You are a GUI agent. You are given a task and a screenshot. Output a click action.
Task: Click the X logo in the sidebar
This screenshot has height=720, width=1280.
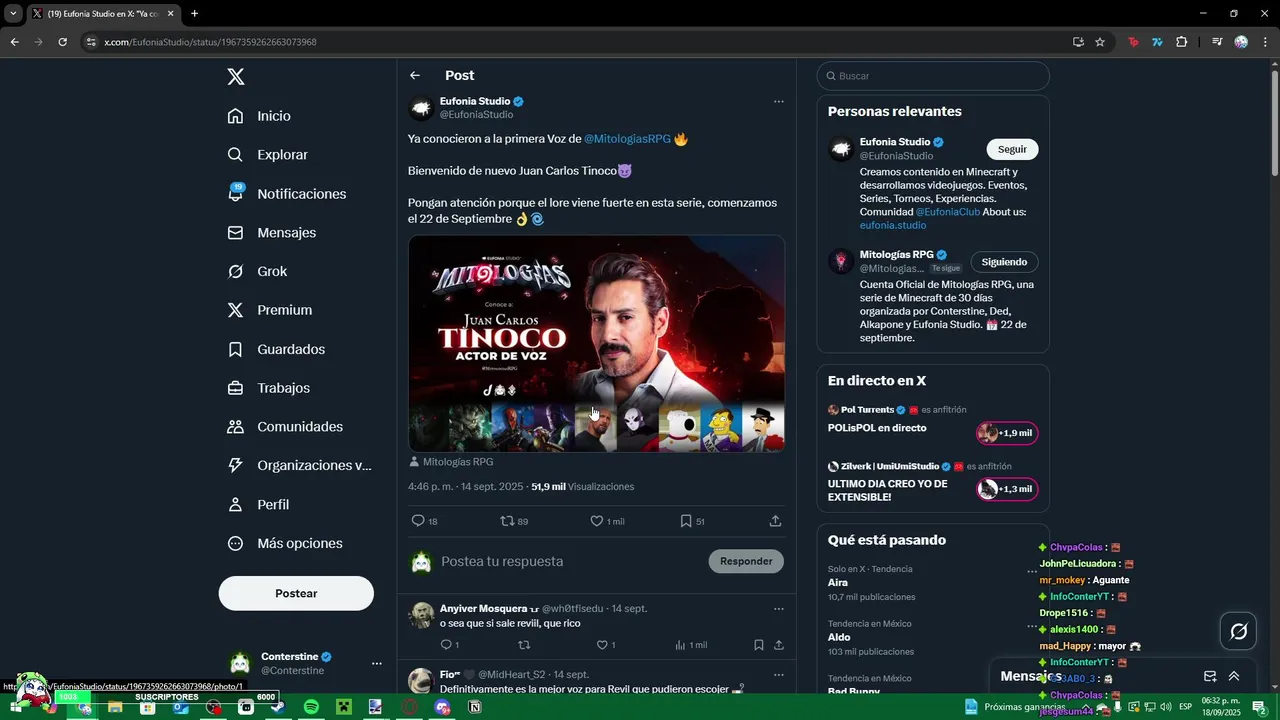(x=235, y=77)
